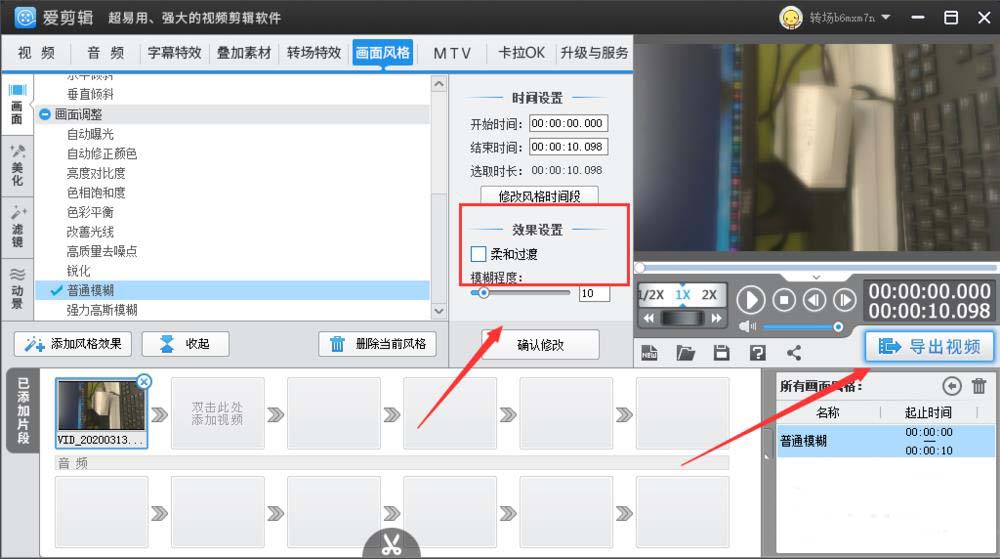Select 普通模糊 row in style list
The image size is (1000, 559).
232,291
